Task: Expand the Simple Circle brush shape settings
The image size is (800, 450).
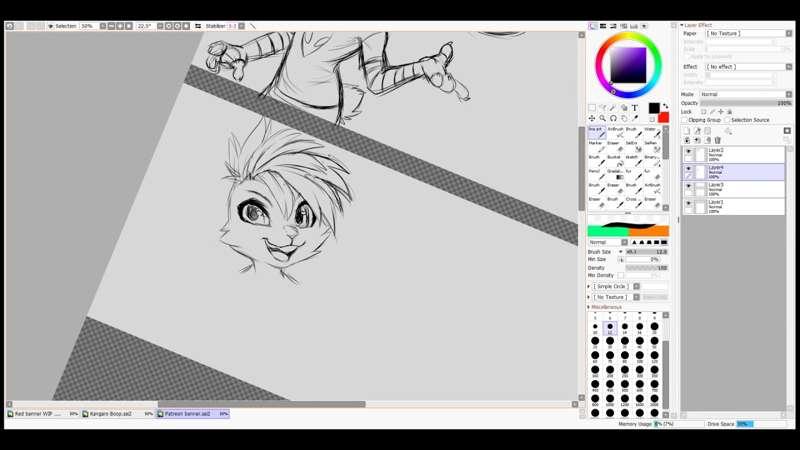Action: [x=589, y=287]
